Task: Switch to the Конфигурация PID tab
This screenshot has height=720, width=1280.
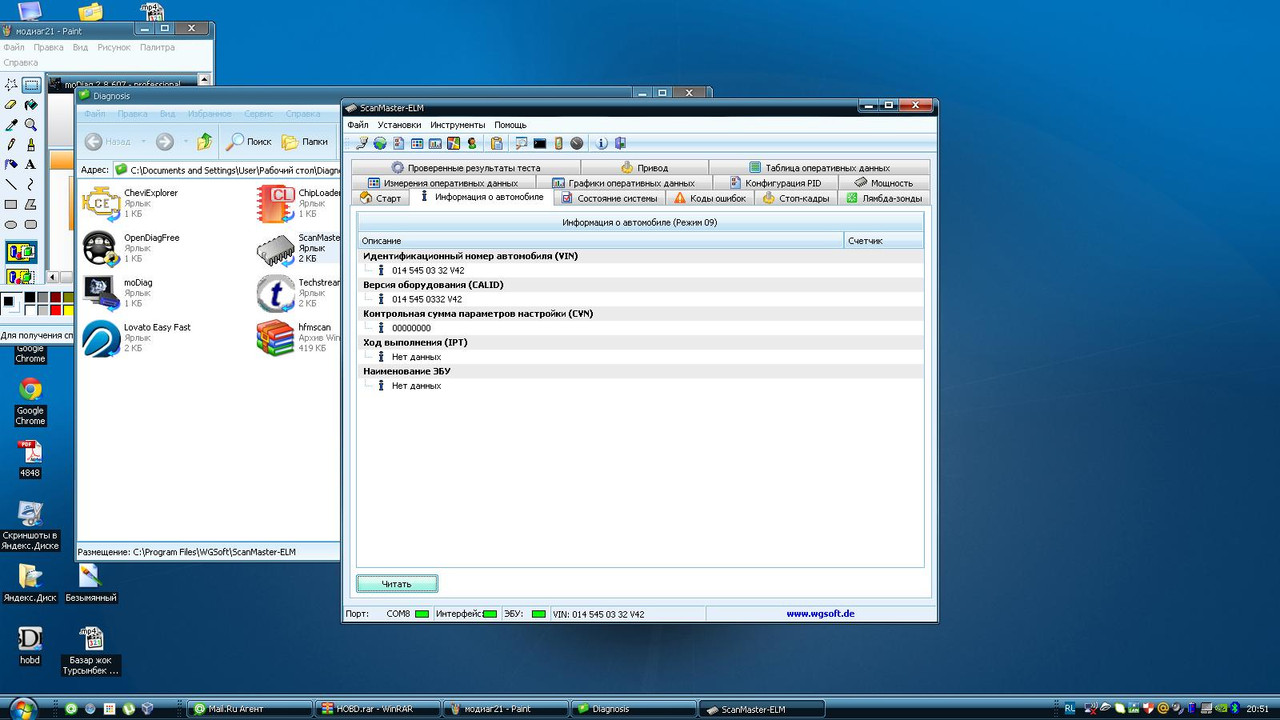Action: (775, 183)
